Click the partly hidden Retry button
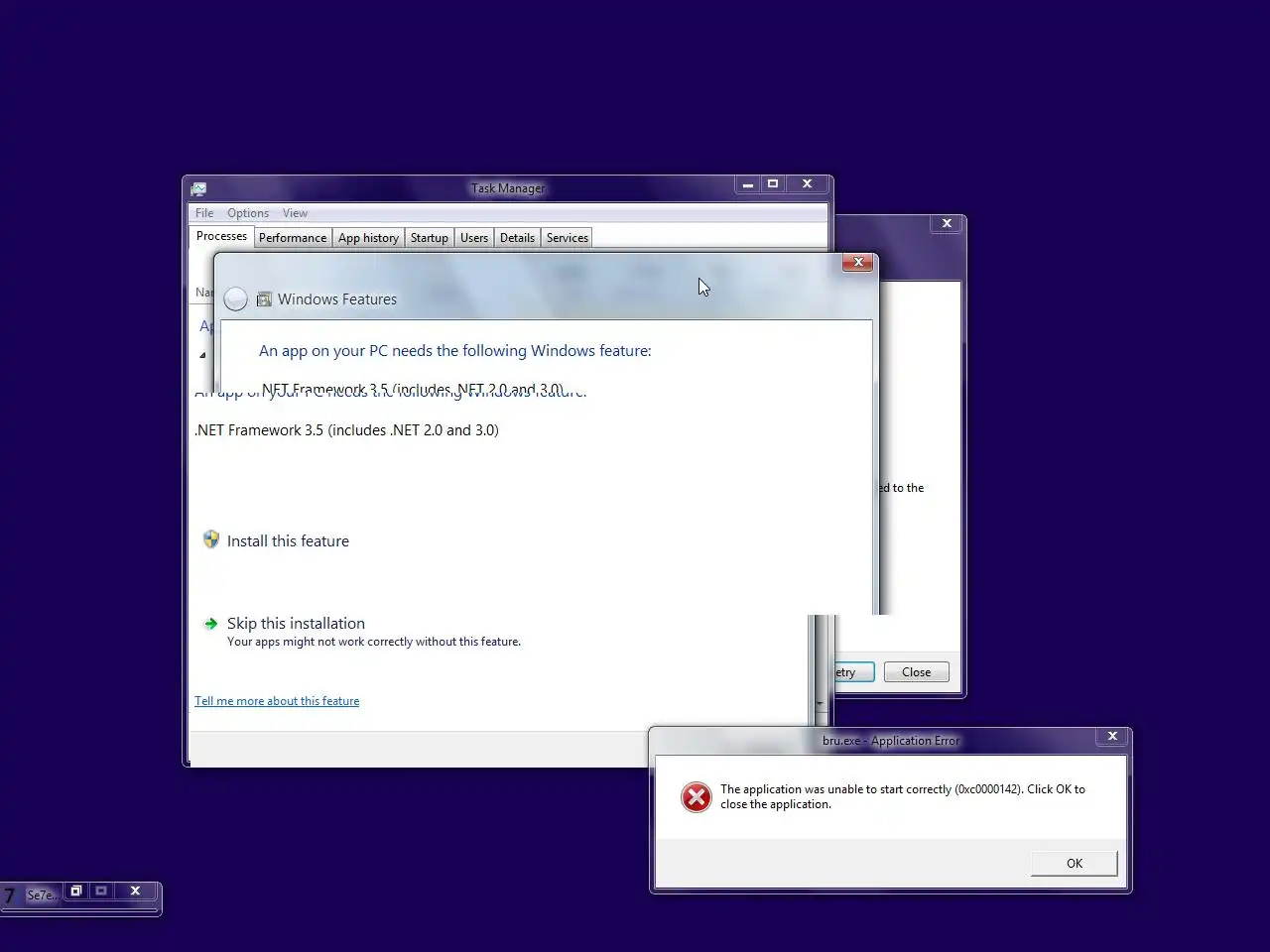This screenshot has width=1270, height=952. [854, 672]
